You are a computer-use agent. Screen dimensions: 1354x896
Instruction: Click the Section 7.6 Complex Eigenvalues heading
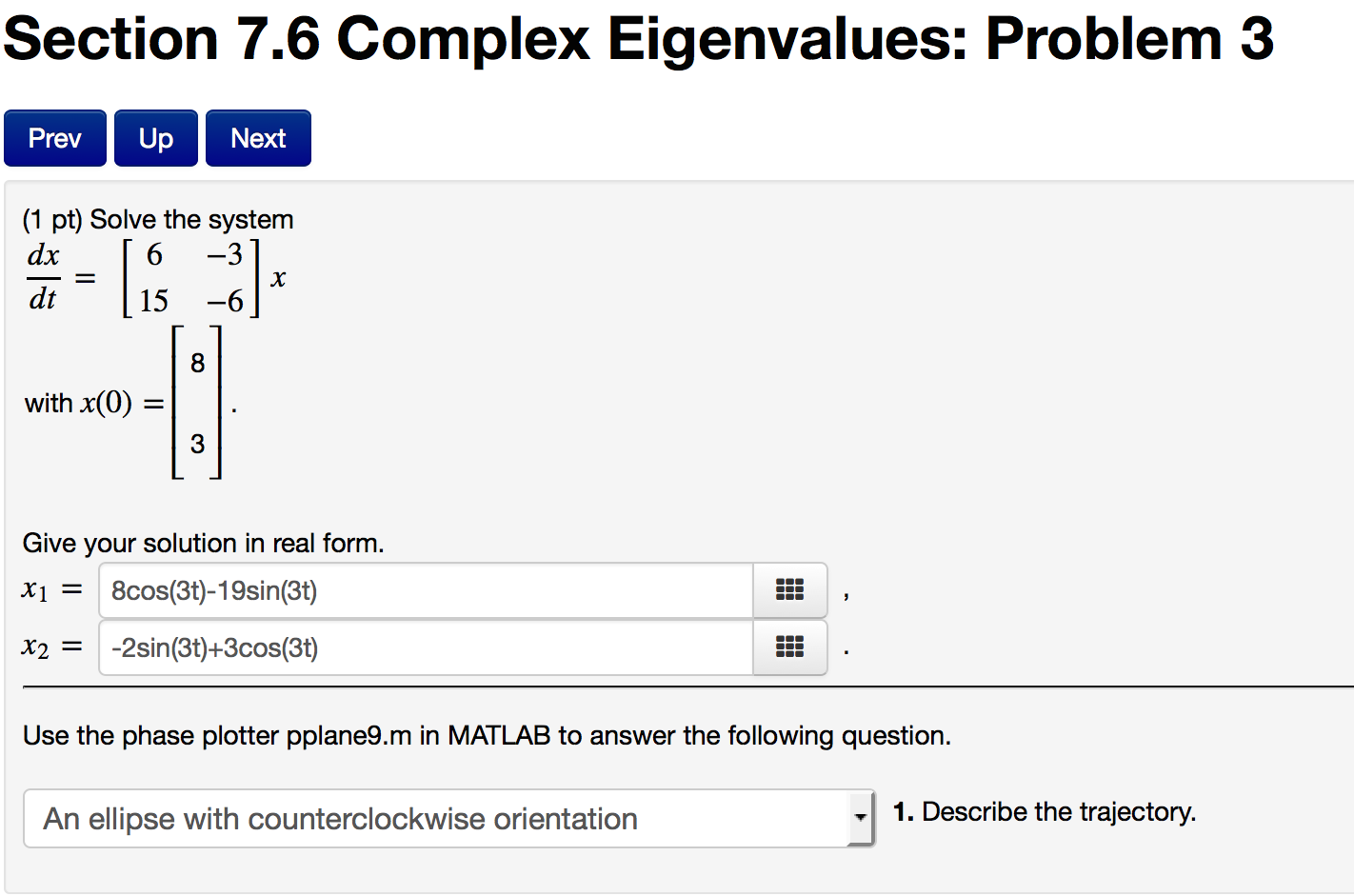638,38
